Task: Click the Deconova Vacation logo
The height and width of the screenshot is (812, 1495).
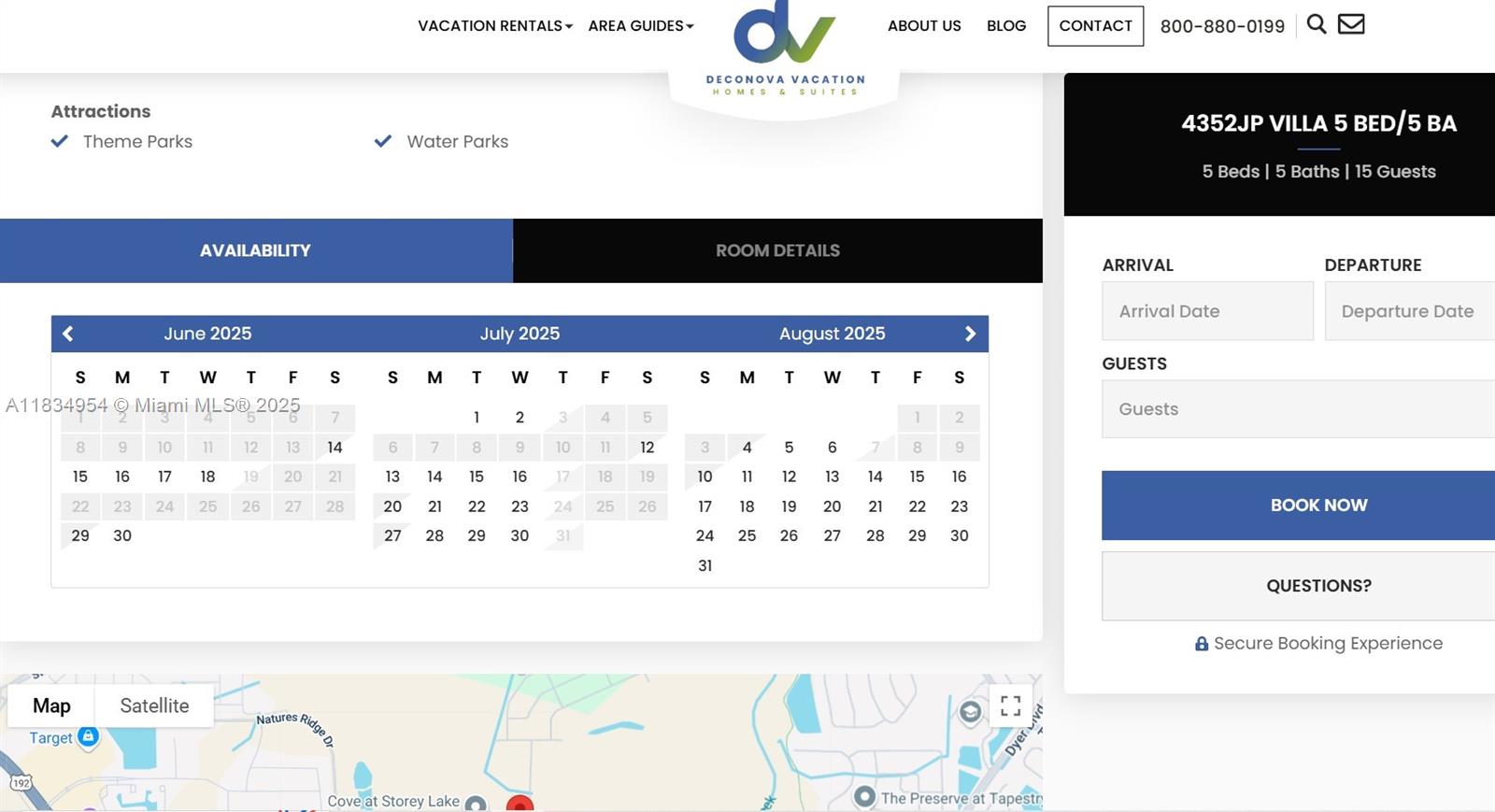Action: pos(785,49)
